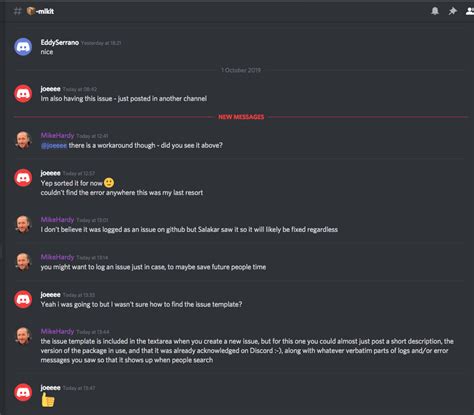Click the smiley emoji in joeeee's message
The width and height of the screenshot is (474, 415).
(x=109, y=183)
